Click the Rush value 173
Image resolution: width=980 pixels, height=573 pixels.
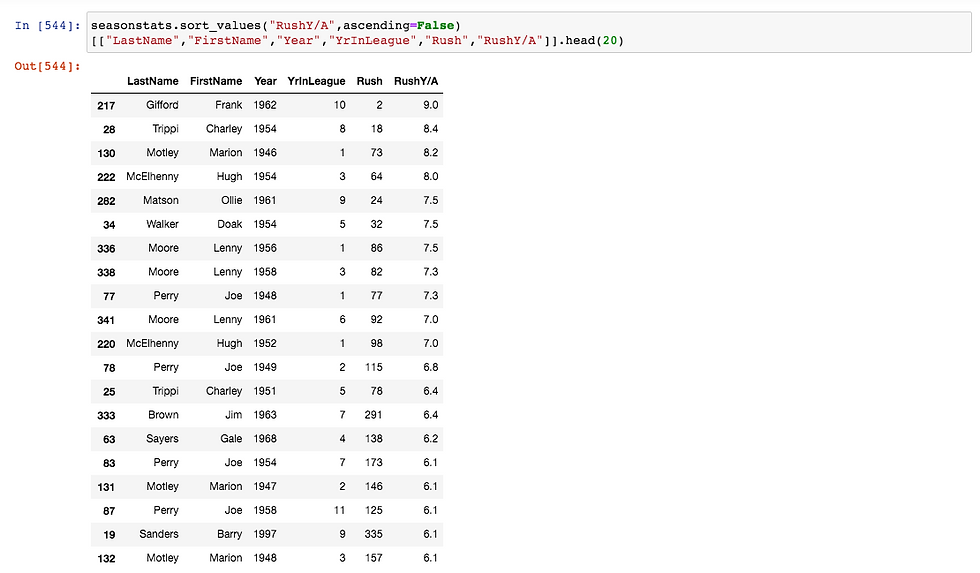374,462
